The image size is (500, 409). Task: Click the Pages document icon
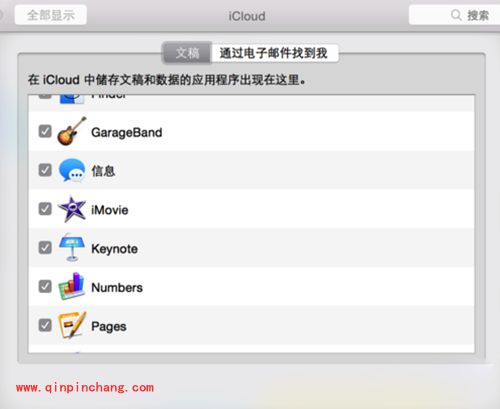click(x=72, y=325)
